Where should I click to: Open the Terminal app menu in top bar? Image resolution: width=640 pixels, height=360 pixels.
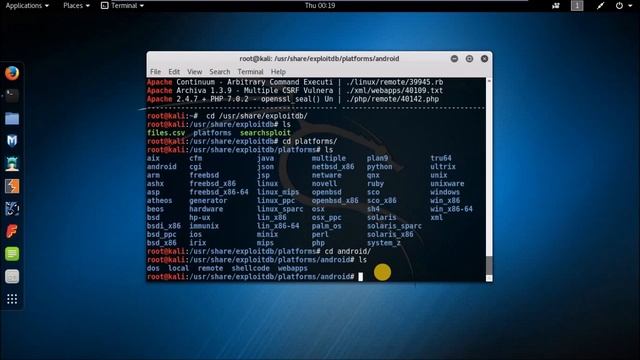pos(122,6)
